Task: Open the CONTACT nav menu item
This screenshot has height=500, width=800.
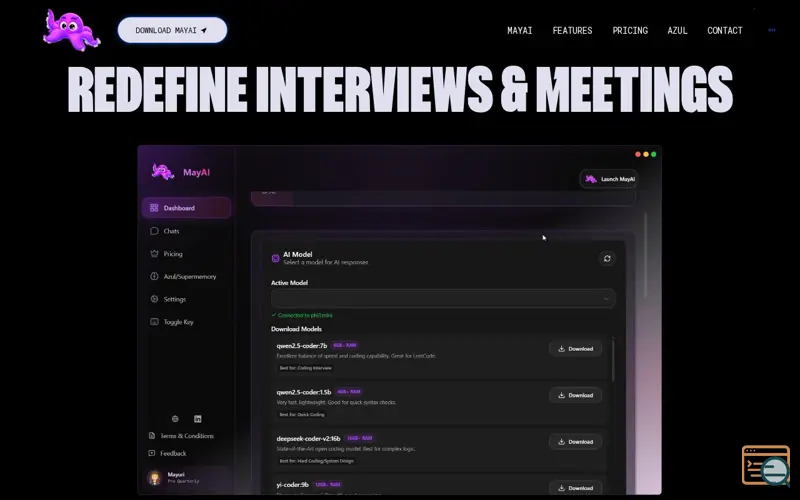Action: (x=724, y=31)
